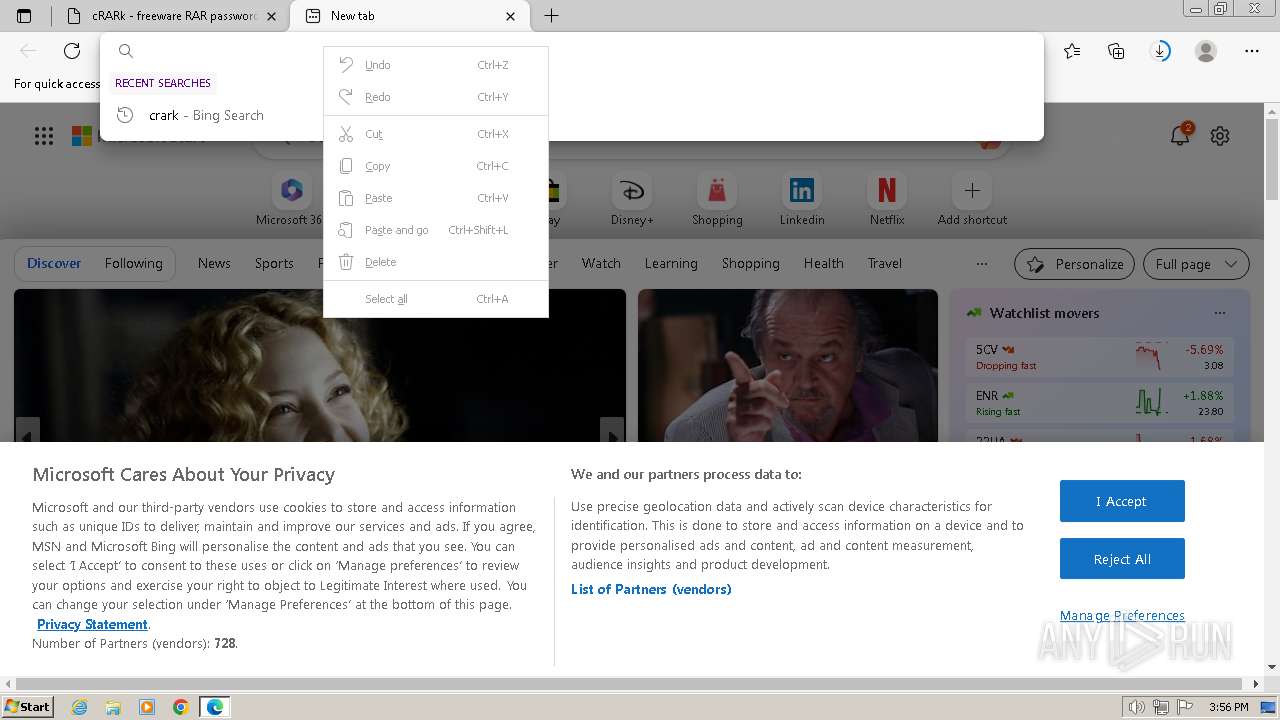Open the Favorites star icon

1072,51
